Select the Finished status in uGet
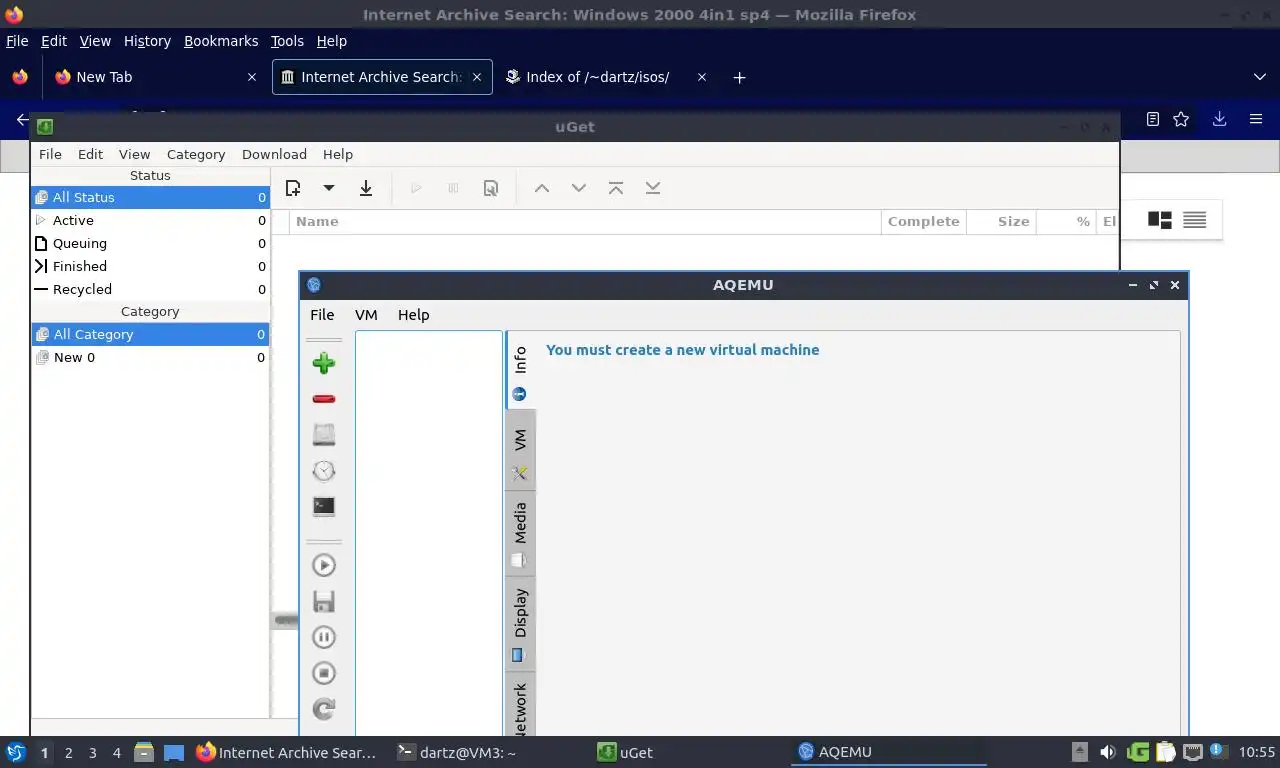This screenshot has height=768, width=1280. pos(150,266)
